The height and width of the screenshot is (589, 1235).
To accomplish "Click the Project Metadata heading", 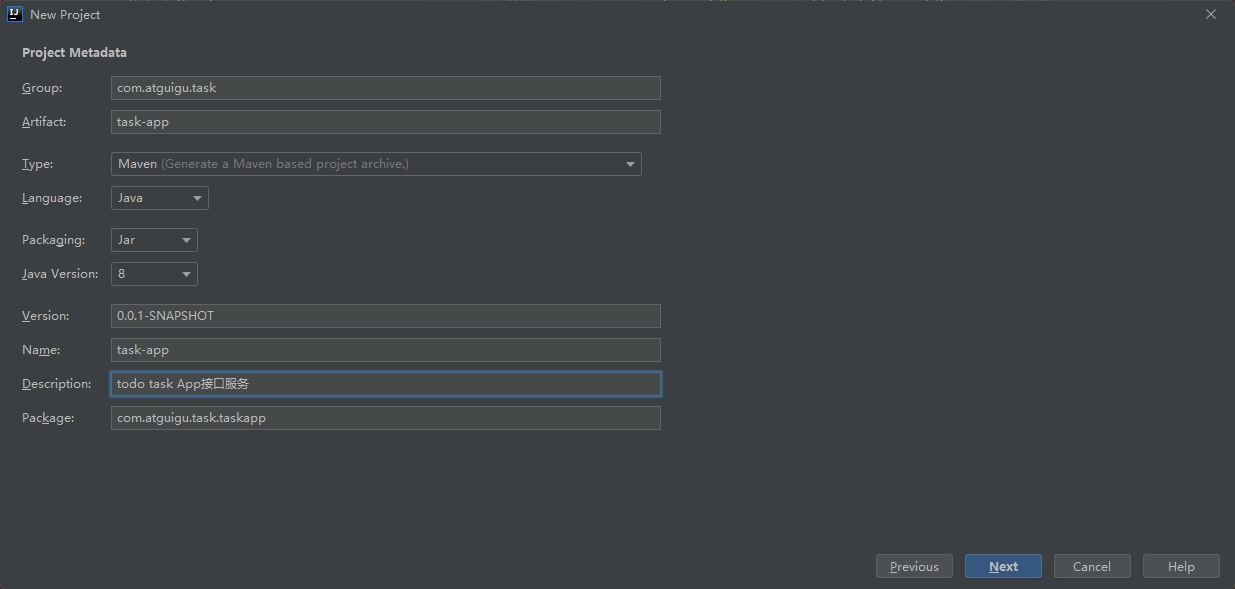I will pyautogui.click(x=74, y=52).
